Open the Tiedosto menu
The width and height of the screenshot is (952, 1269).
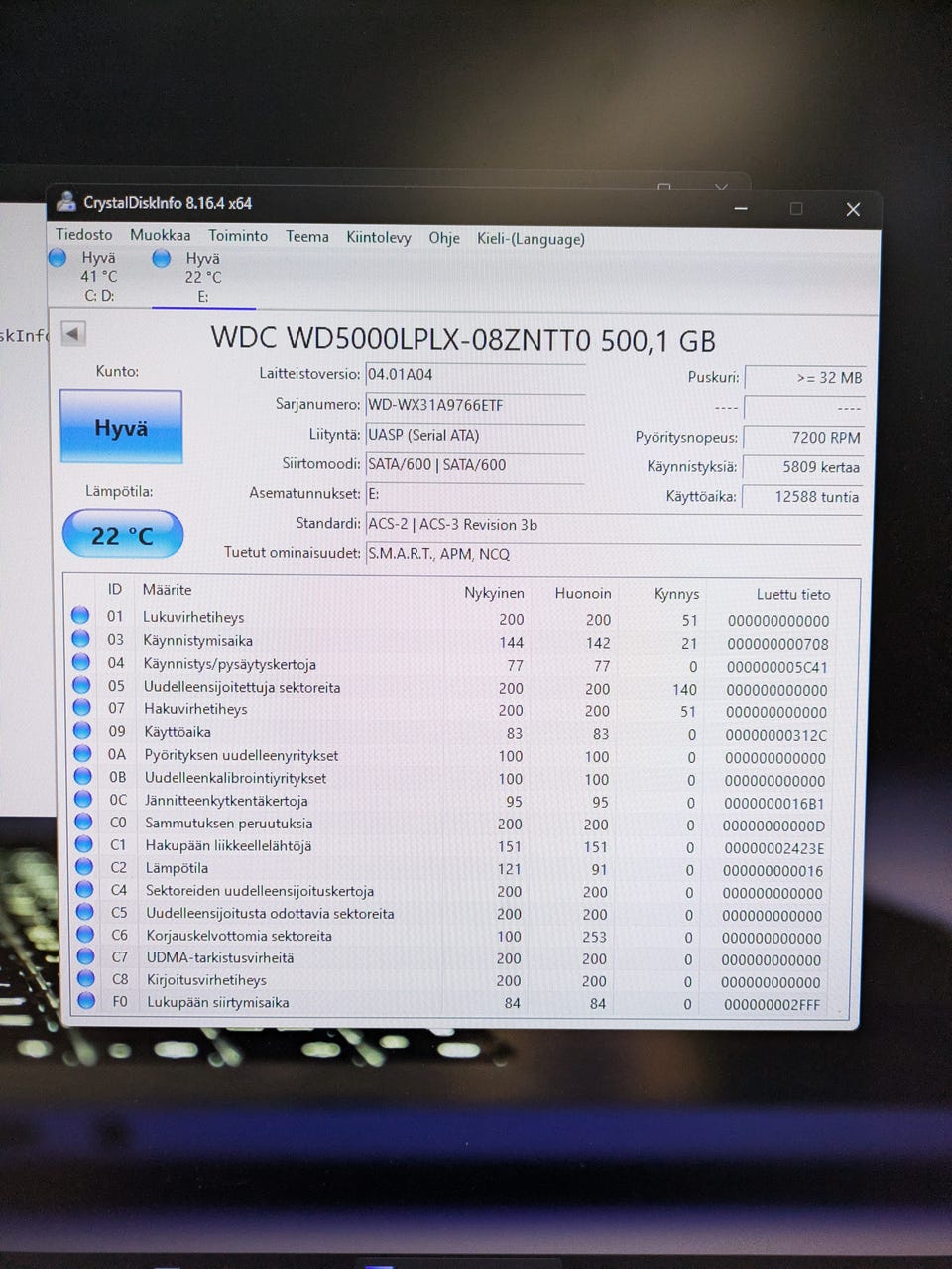click(84, 235)
